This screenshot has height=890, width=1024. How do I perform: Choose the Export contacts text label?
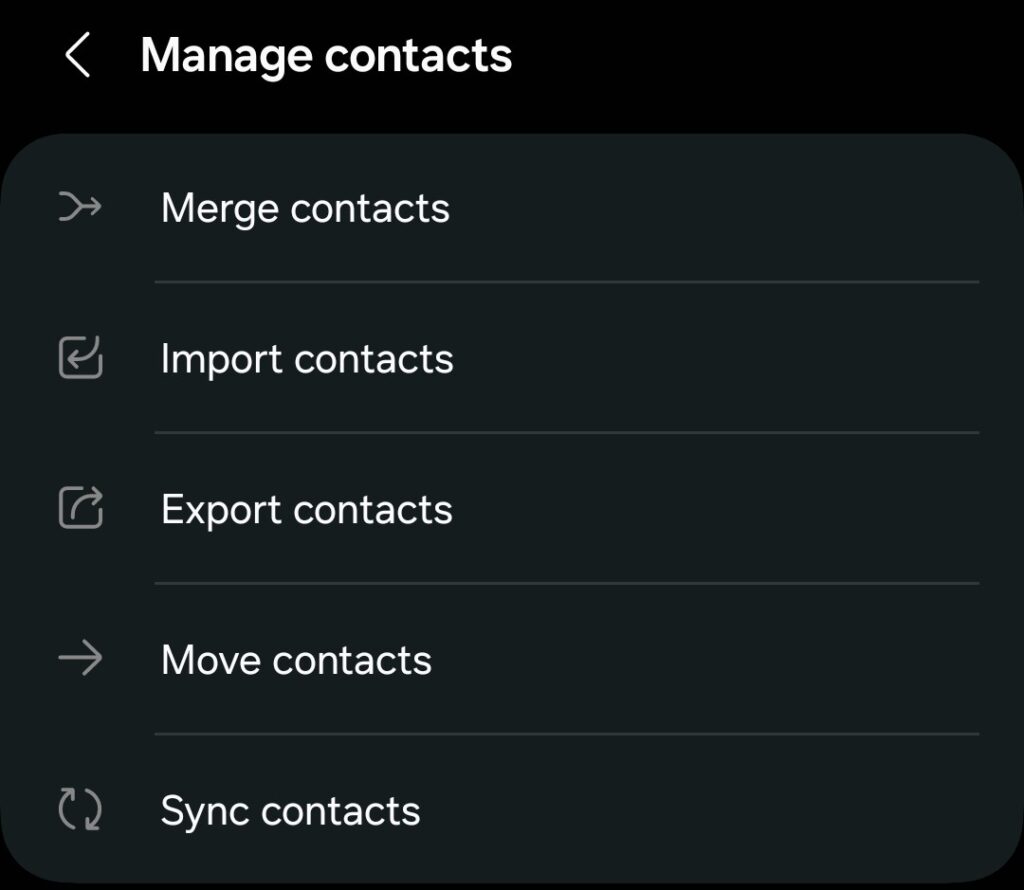tap(306, 509)
